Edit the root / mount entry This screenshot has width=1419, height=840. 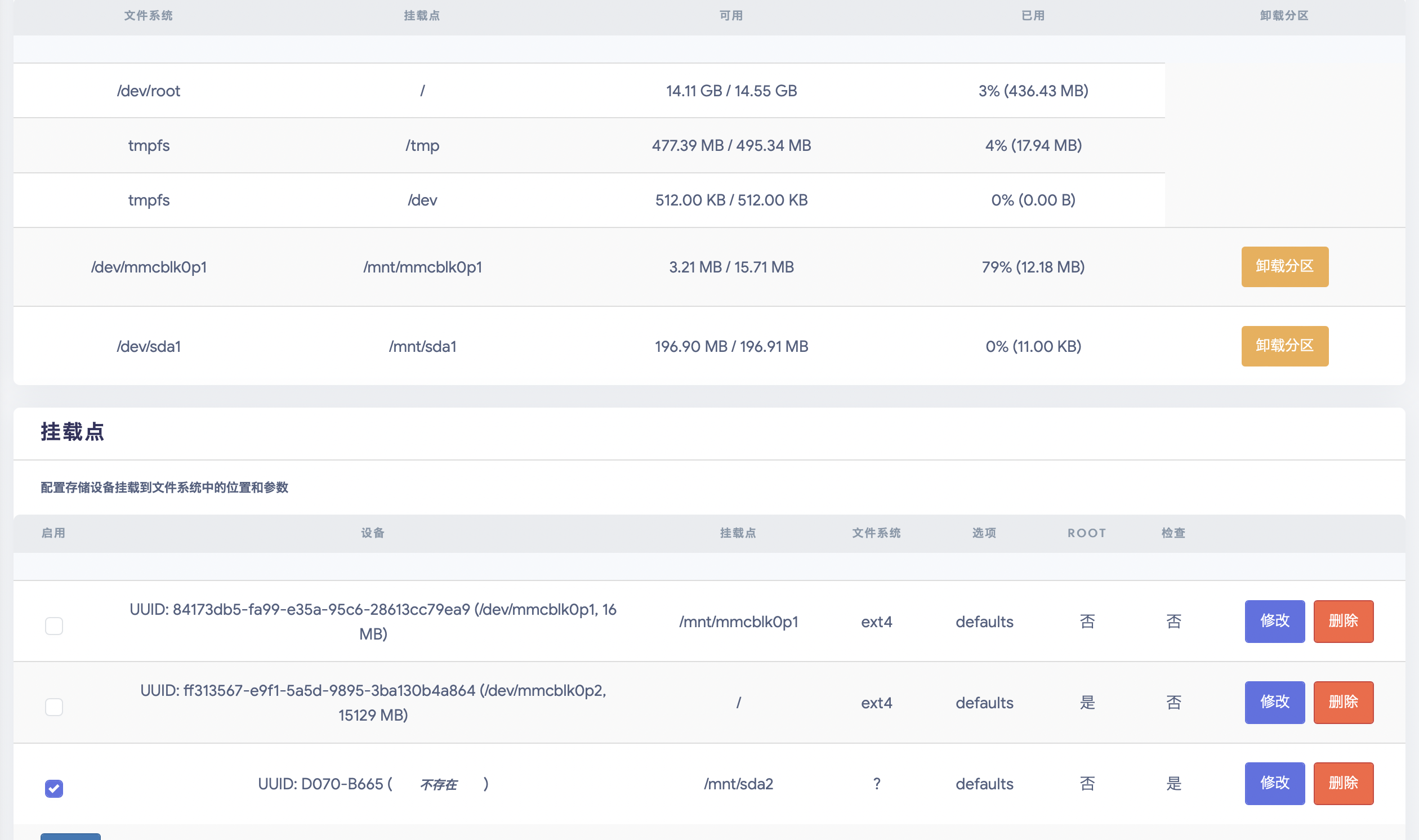pyautogui.click(x=1274, y=702)
